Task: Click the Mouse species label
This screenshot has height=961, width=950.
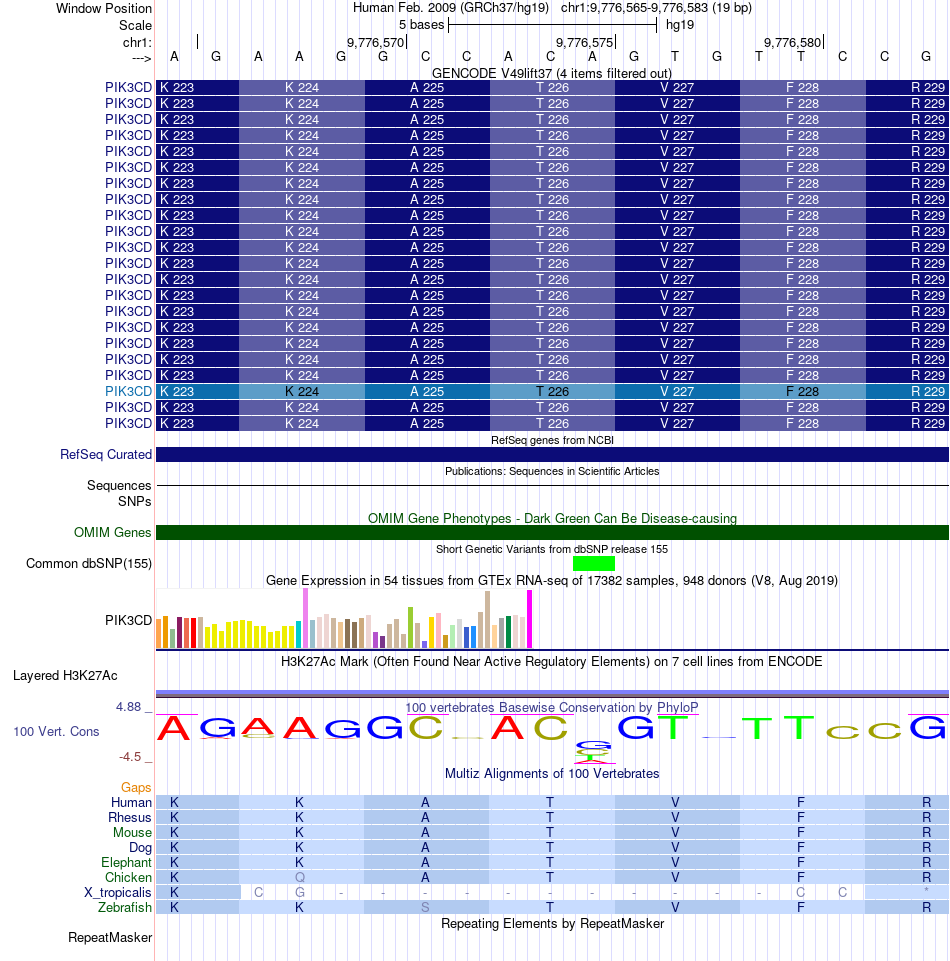Action: pos(132,832)
